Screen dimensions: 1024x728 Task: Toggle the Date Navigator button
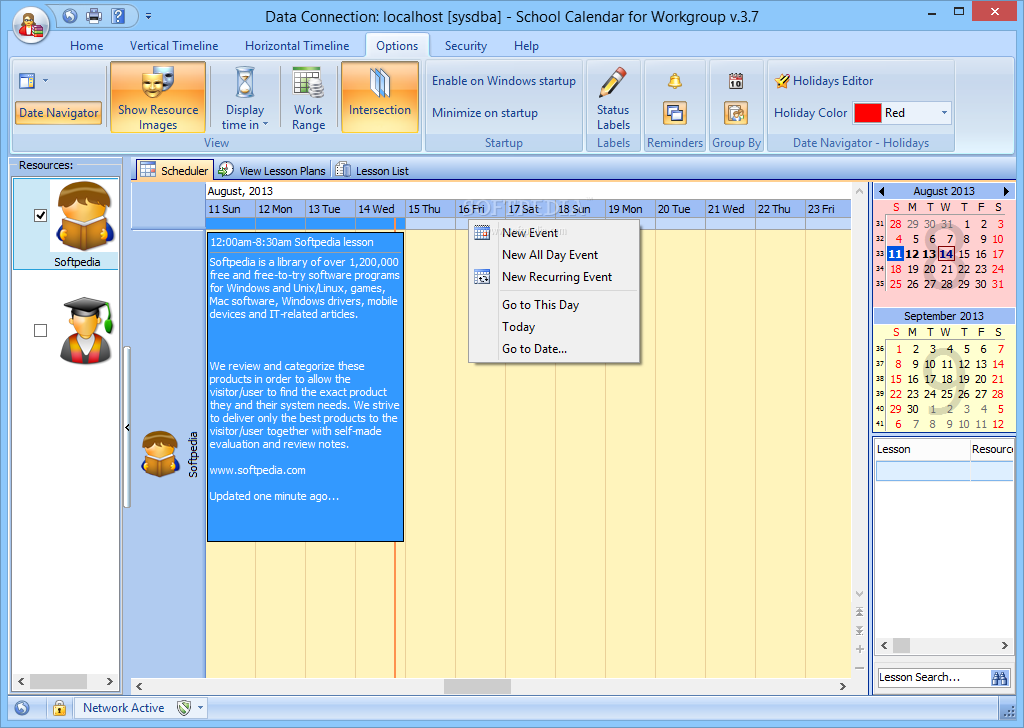click(x=59, y=113)
